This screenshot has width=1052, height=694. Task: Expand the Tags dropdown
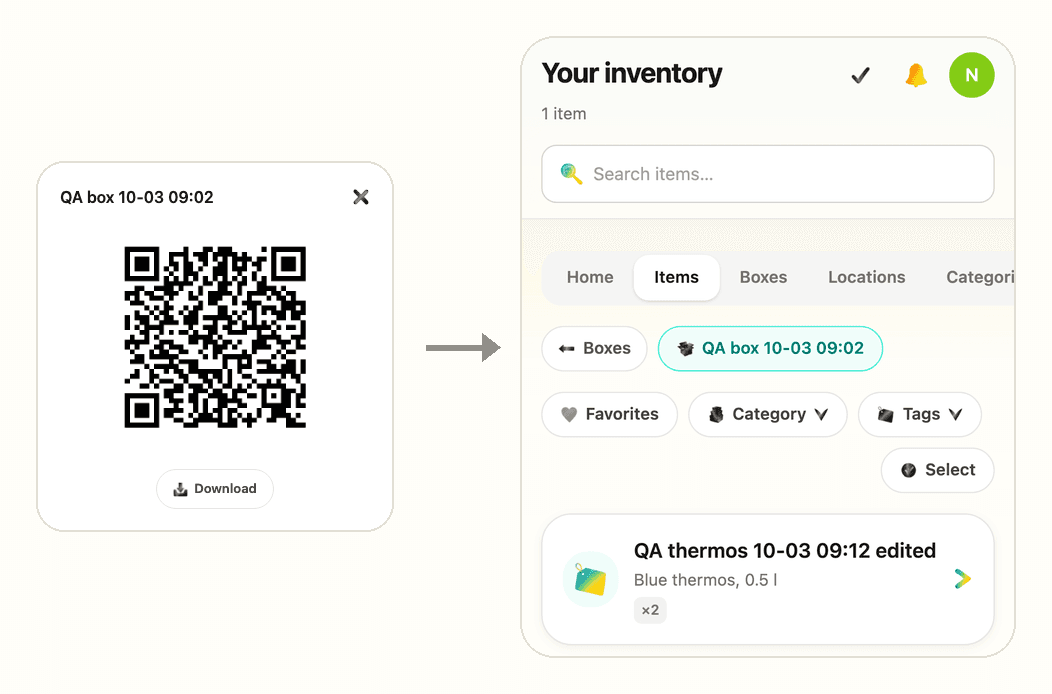(919, 414)
